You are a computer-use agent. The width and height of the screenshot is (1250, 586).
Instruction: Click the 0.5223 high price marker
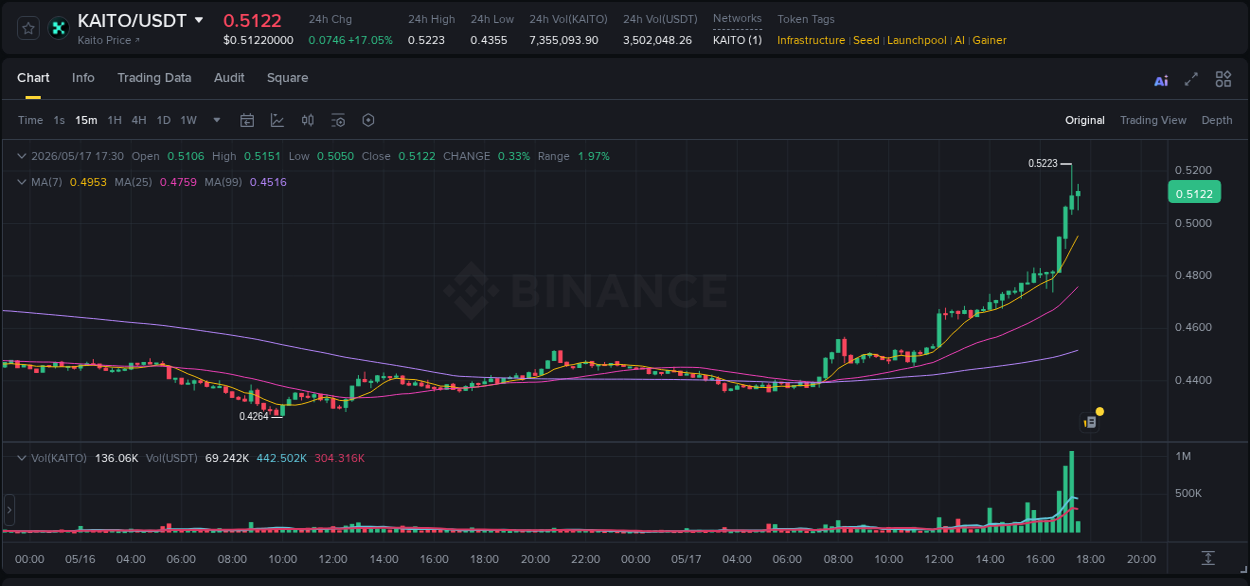click(1042, 163)
